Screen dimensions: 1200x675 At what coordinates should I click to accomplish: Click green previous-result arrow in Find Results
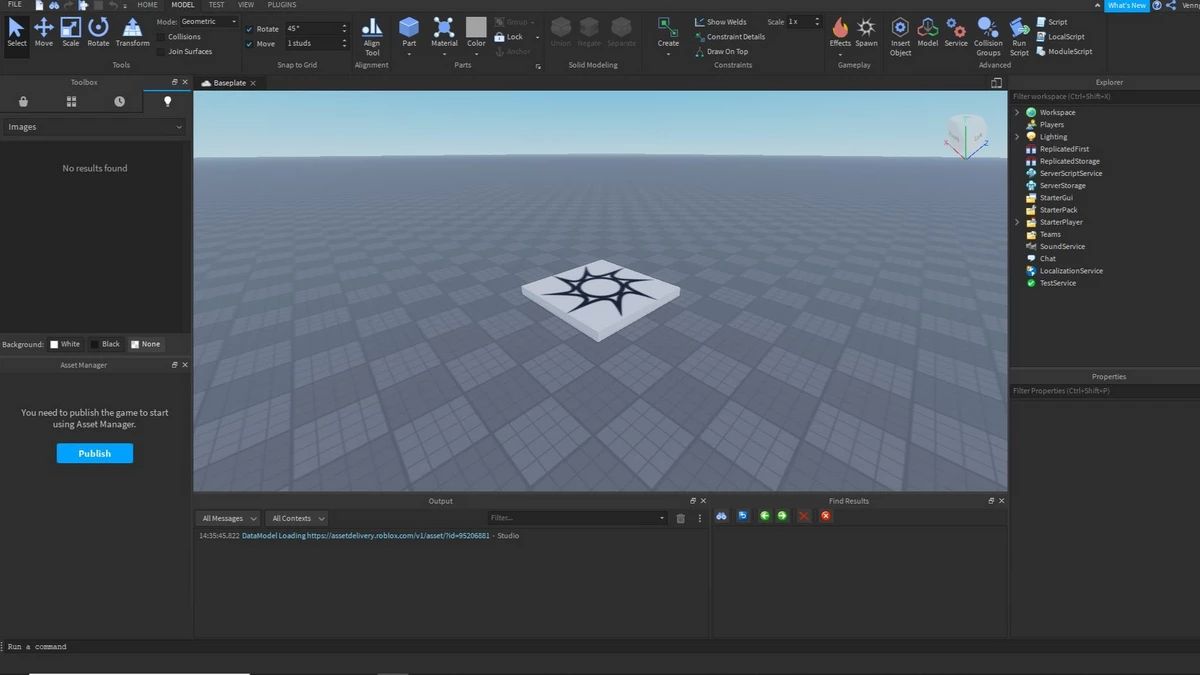tap(764, 516)
